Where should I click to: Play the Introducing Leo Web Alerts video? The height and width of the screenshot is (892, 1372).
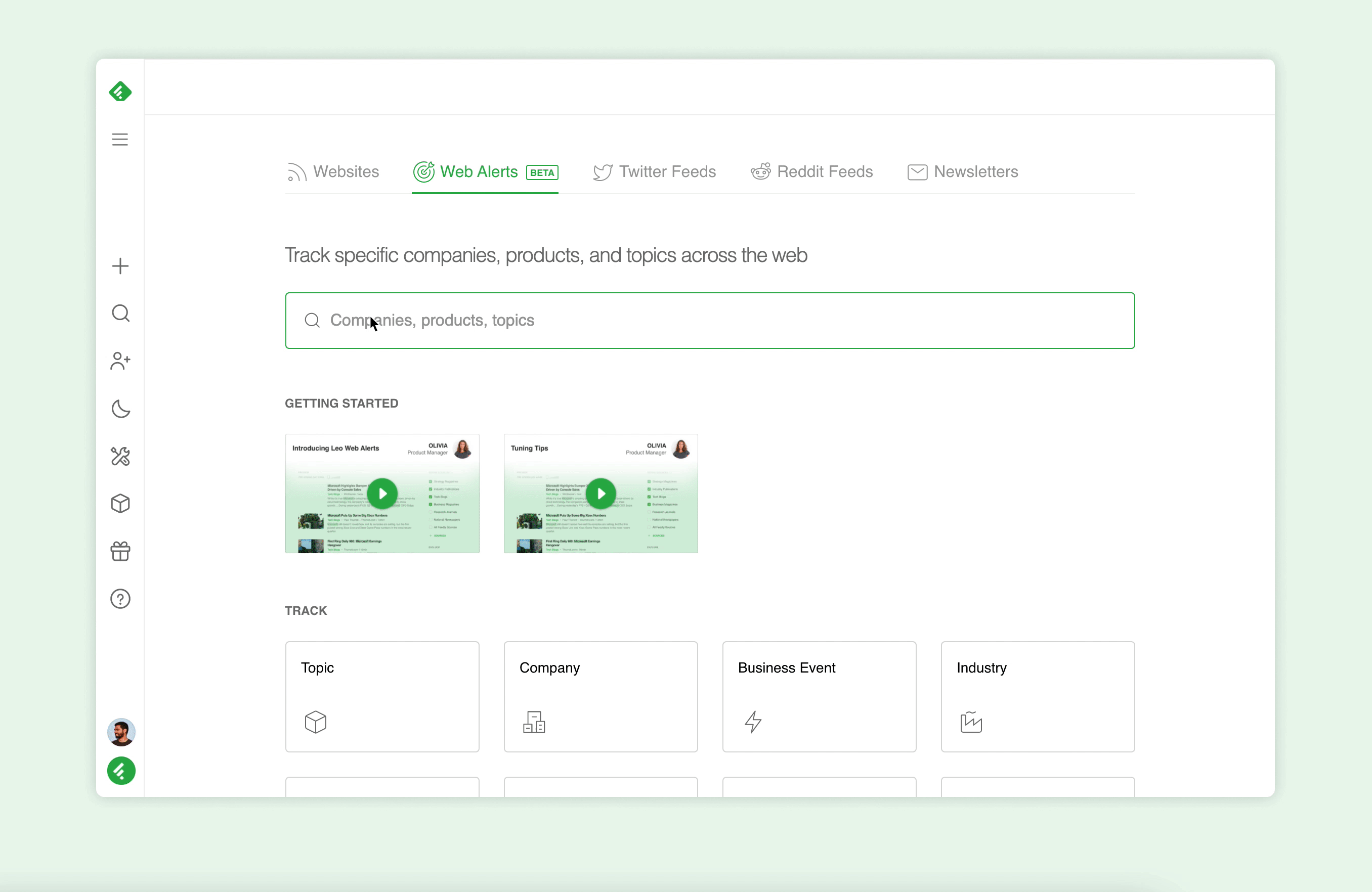click(x=382, y=494)
